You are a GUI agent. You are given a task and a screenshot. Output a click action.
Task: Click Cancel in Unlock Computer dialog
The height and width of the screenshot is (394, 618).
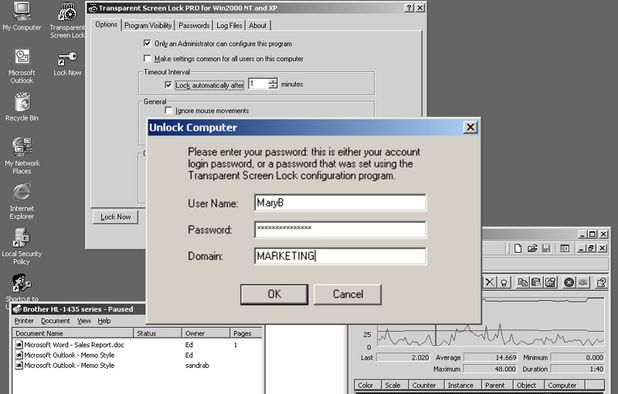348,294
